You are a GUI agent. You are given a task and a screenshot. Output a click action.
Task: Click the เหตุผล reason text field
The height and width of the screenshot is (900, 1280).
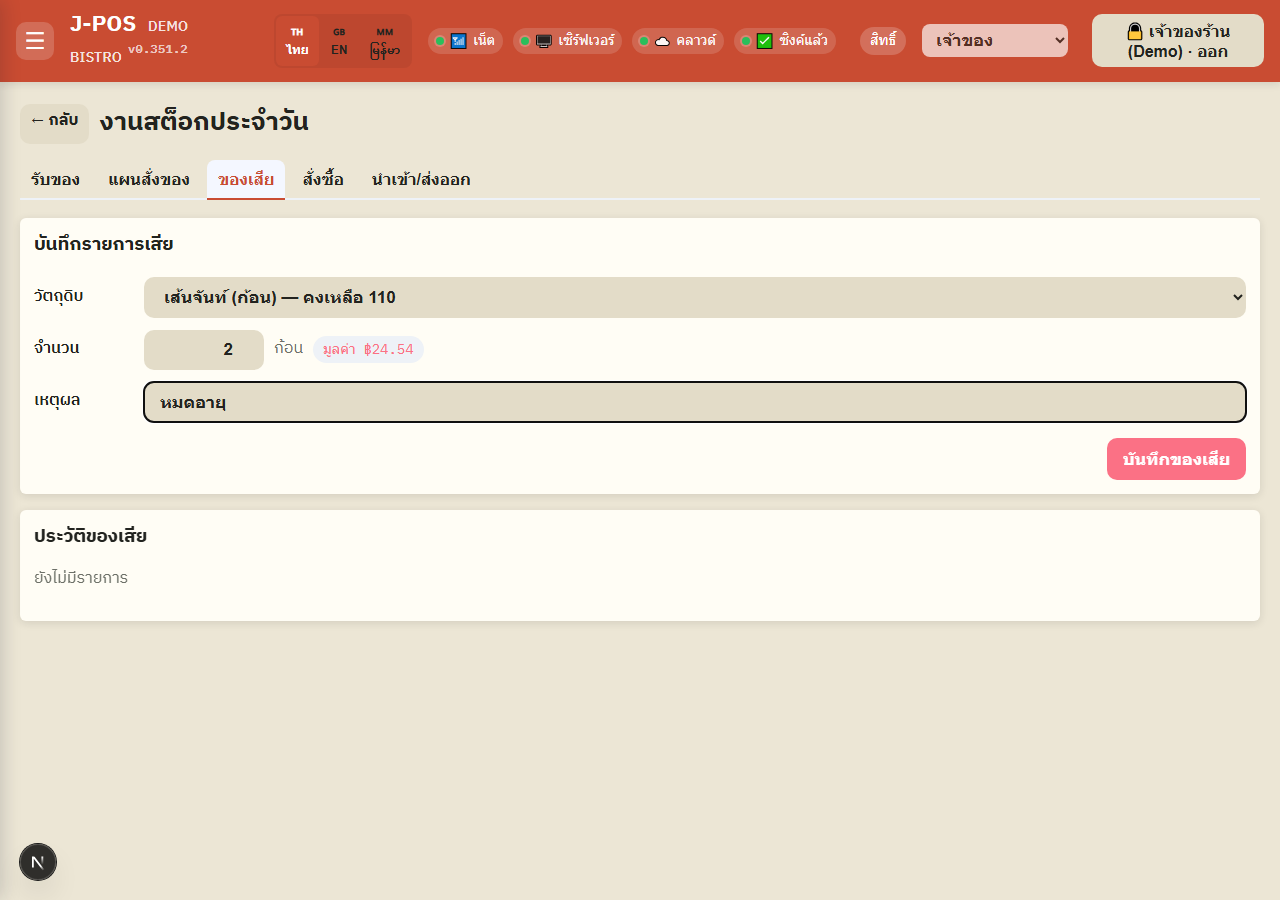[695, 402]
